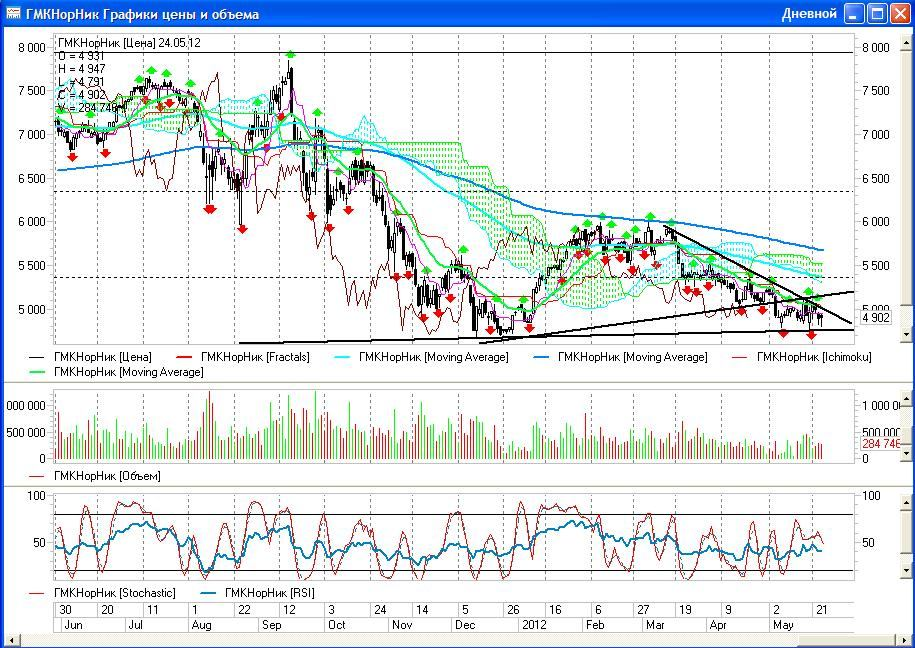Click the price panel scroll-up arrow
Image resolution: width=915 pixels, height=648 pixels.
[907, 44]
